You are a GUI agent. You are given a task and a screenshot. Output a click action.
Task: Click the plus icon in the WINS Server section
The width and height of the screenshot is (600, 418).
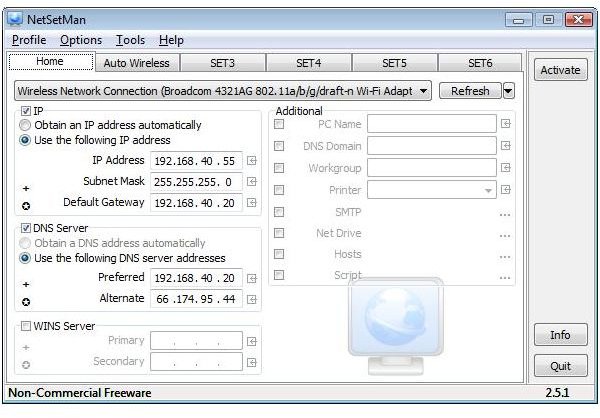point(26,348)
